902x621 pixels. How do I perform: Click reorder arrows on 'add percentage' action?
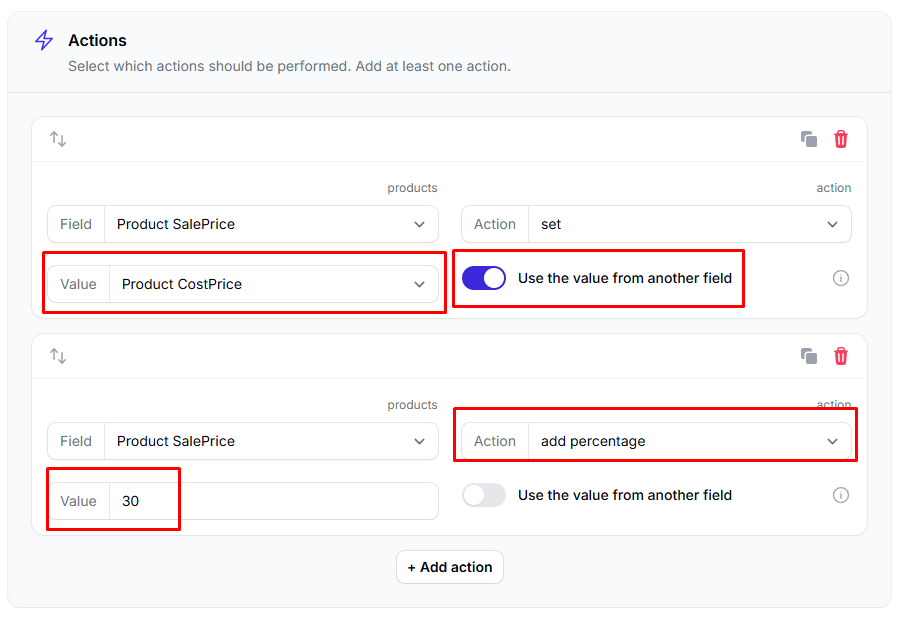(x=58, y=356)
